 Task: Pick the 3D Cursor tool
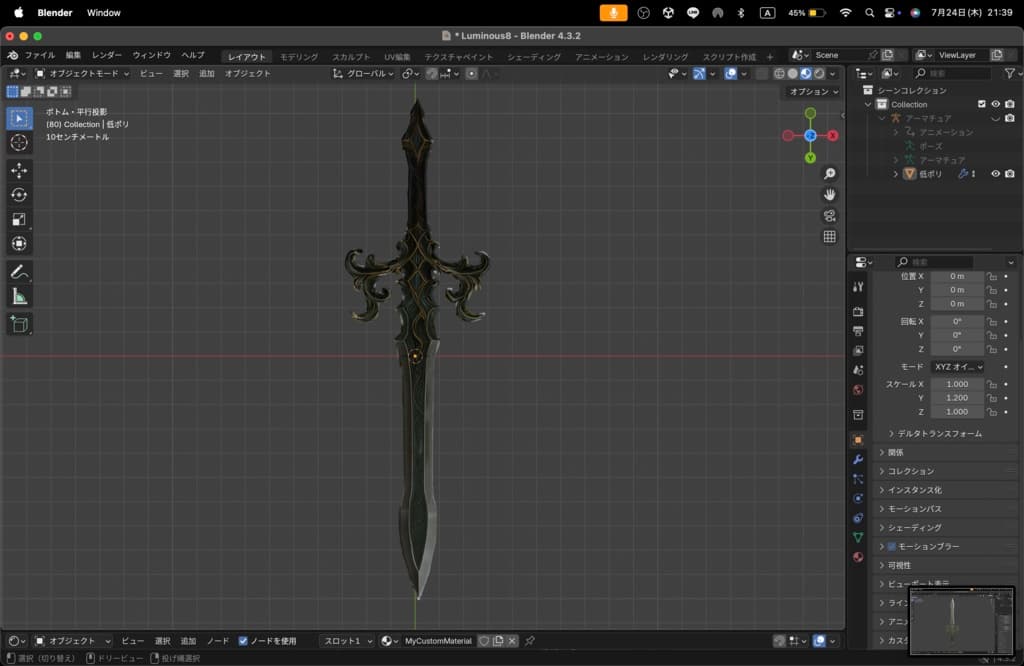[19, 142]
